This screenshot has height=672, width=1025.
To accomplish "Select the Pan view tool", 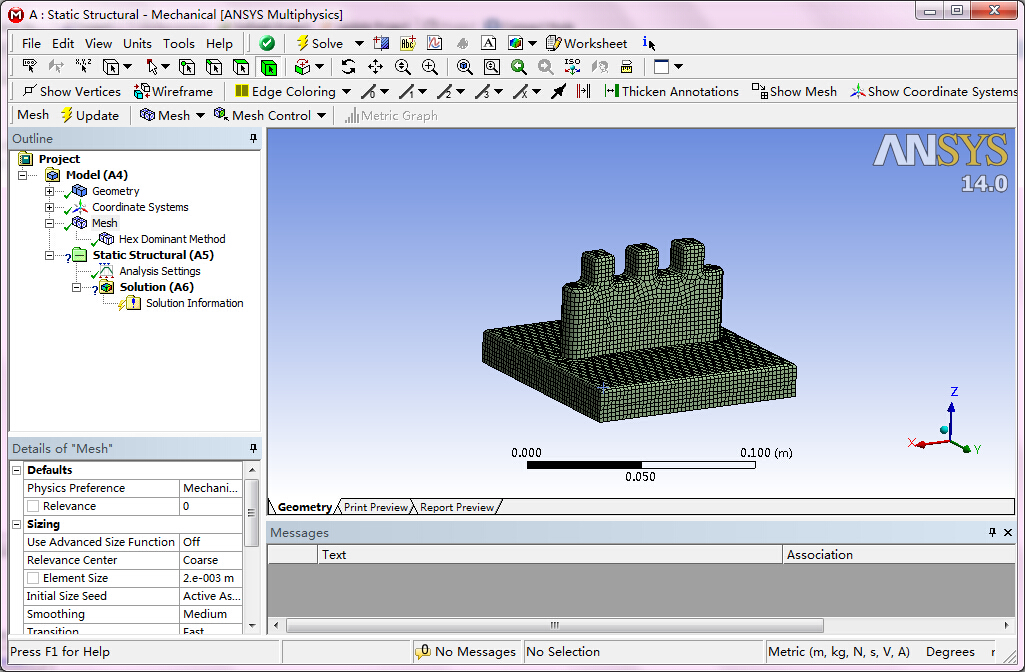I will coord(377,67).
